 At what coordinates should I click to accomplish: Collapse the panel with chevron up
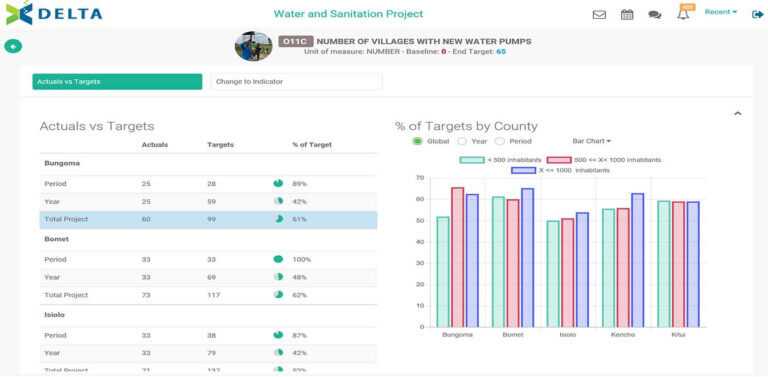coord(738,114)
